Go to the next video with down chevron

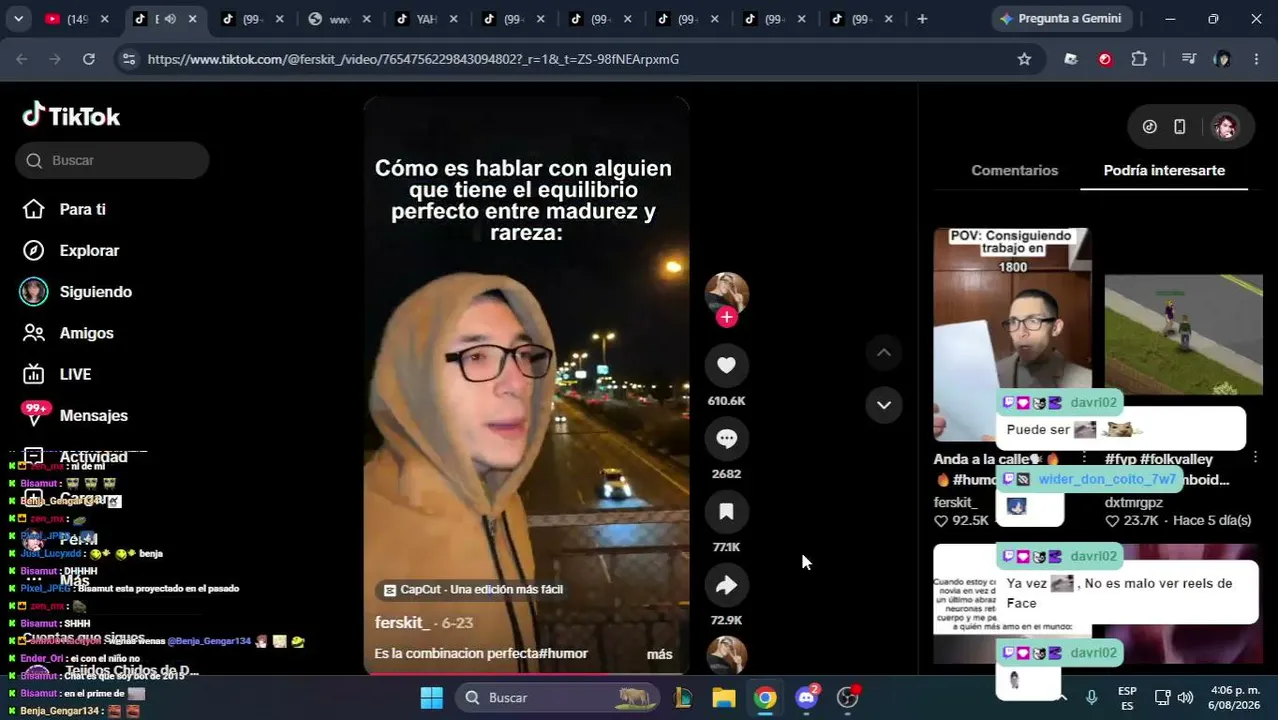coord(884,405)
